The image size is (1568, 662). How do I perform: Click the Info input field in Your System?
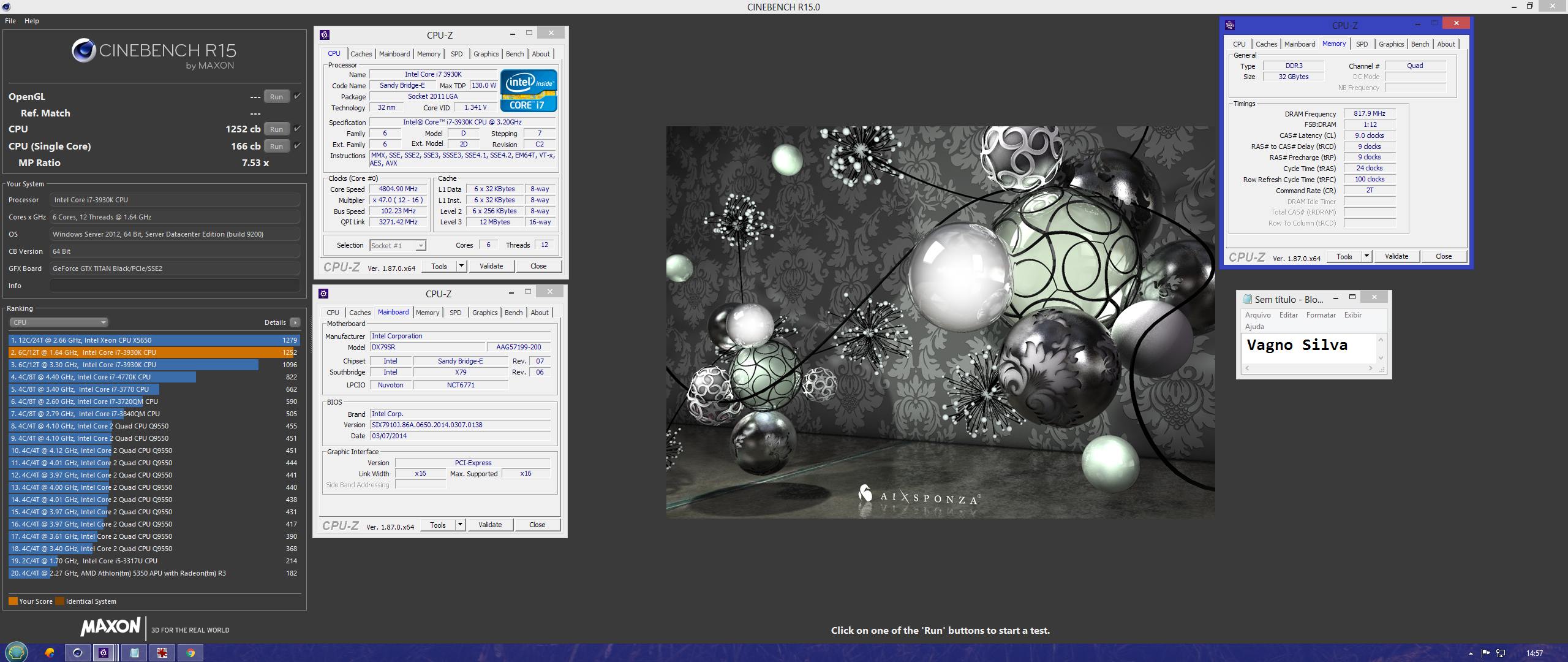(x=175, y=286)
